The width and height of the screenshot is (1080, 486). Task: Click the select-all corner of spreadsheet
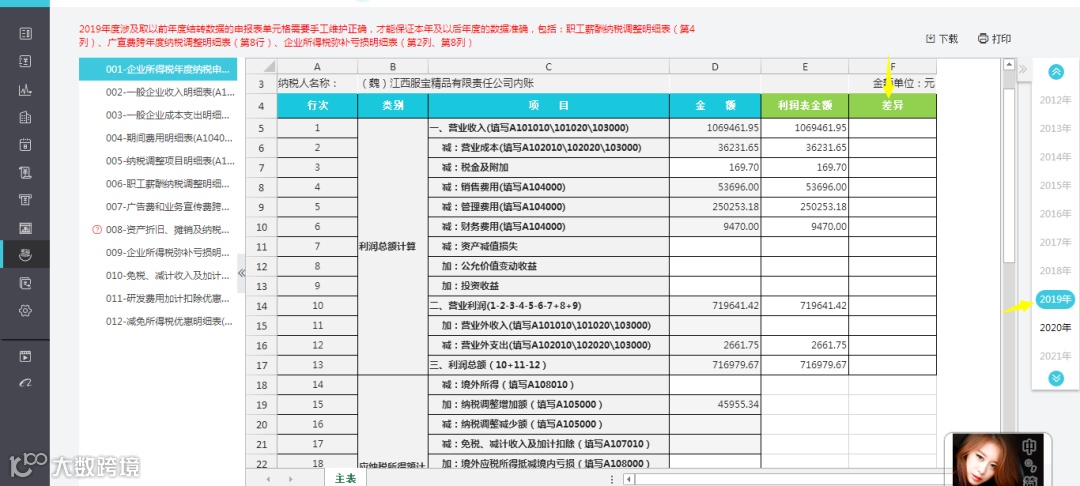coord(262,66)
